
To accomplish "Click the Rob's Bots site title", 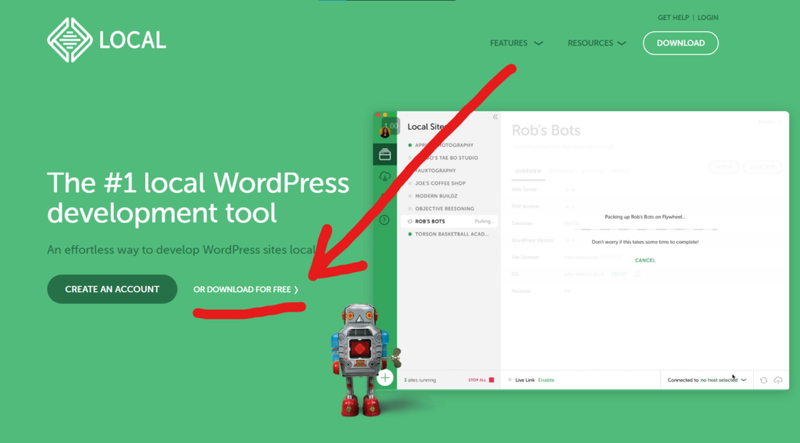I will click(x=546, y=130).
